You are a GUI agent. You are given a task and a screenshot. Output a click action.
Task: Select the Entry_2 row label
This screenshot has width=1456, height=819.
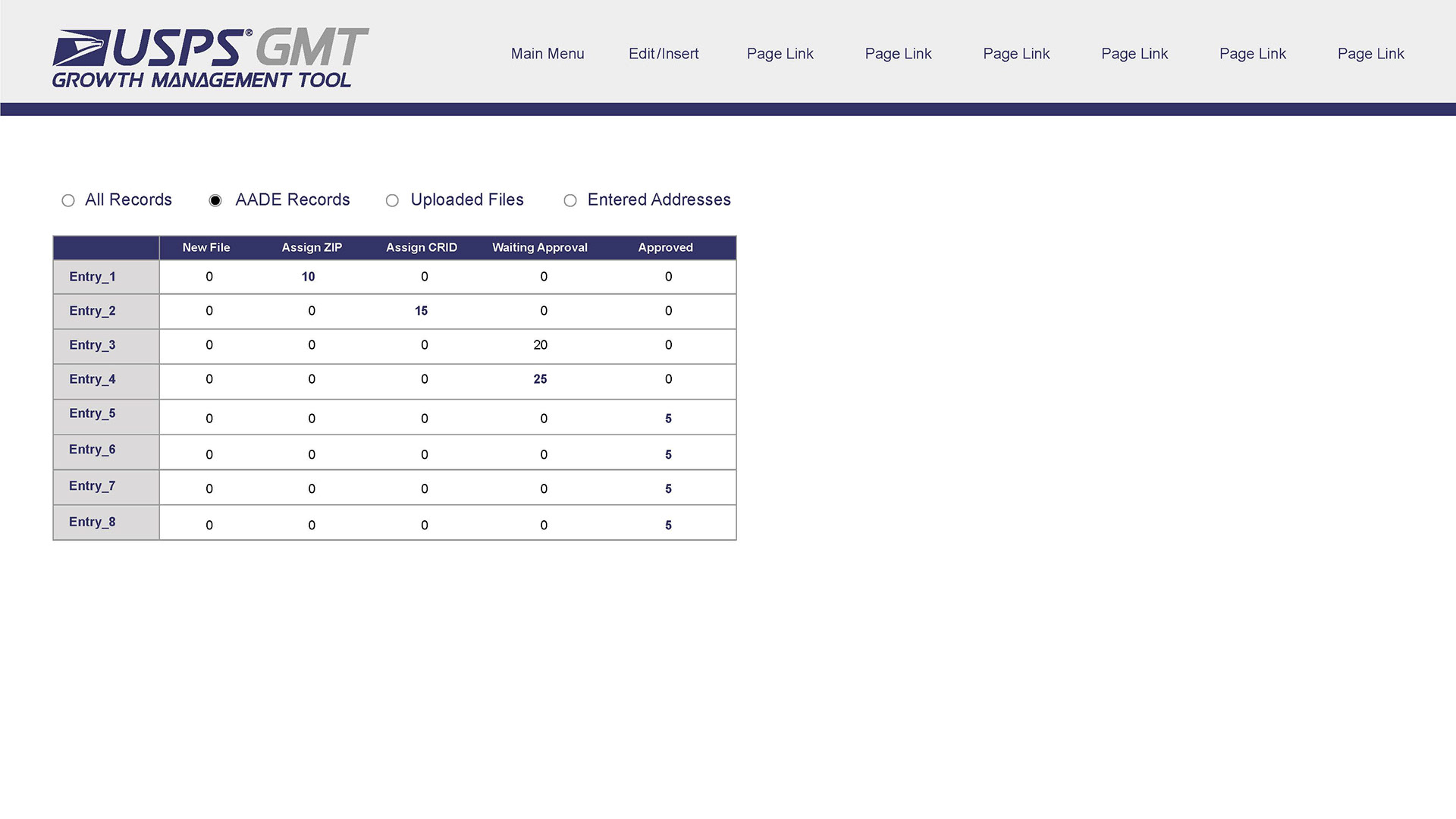[93, 311]
